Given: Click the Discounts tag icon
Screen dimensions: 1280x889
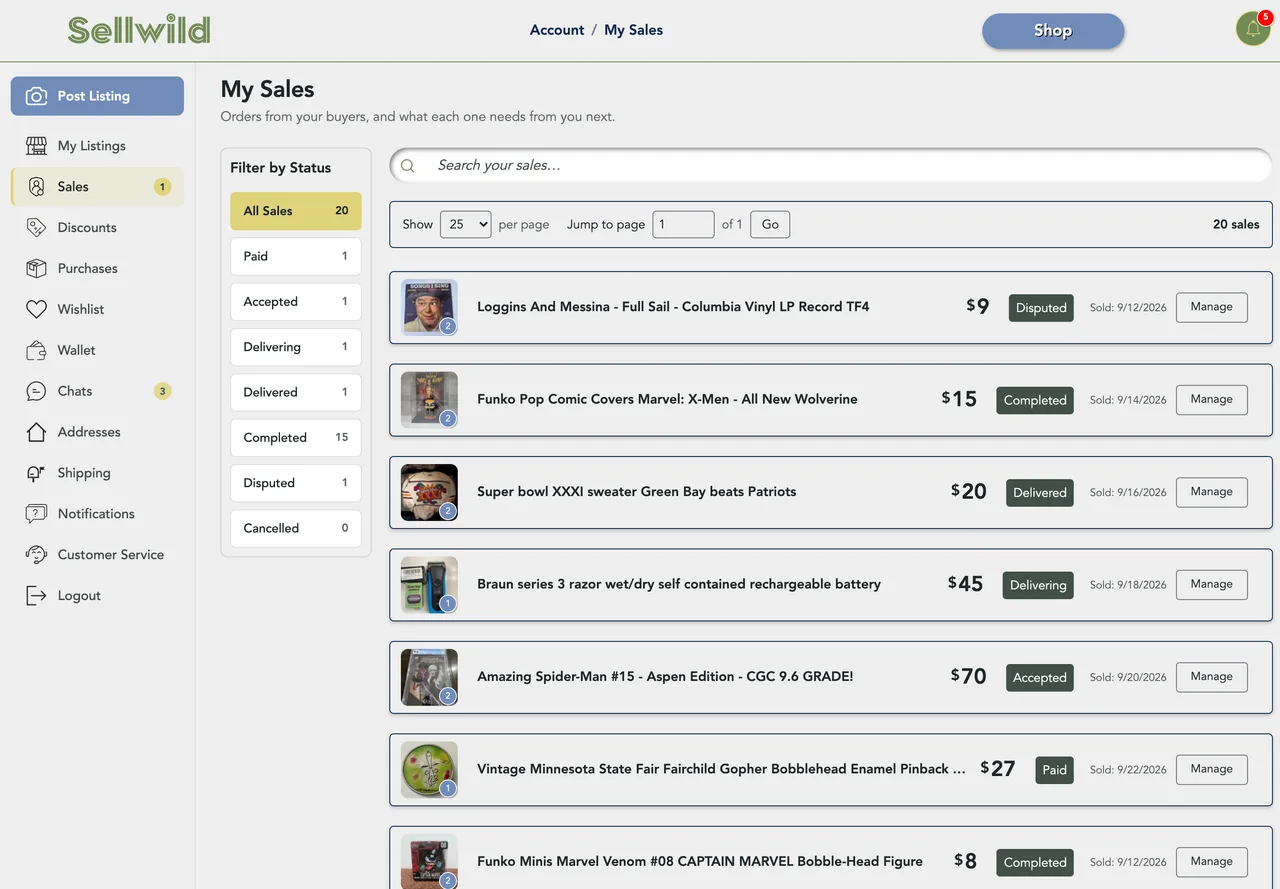Looking at the screenshot, I should pos(37,228).
